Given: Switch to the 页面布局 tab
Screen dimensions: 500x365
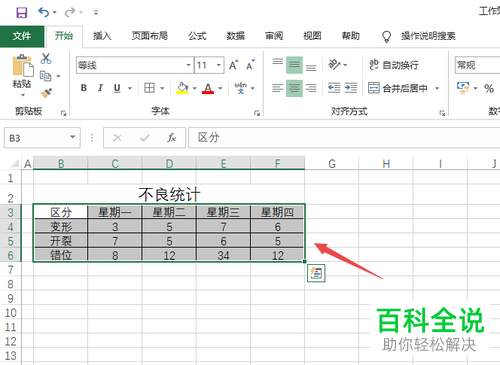Looking at the screenshot, I should pyautogui.click(x=149, y=36).
